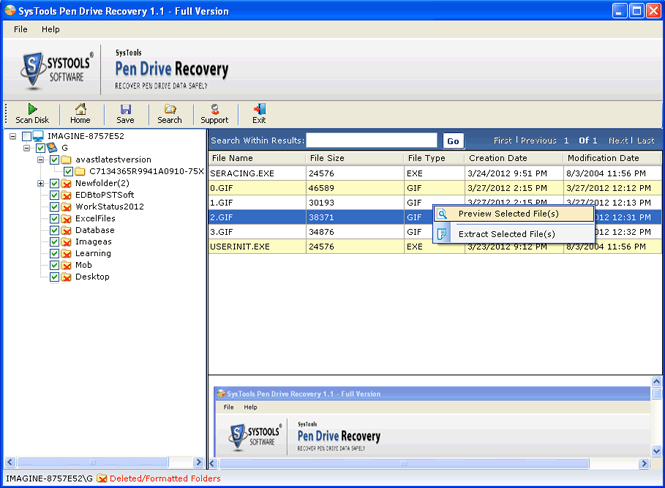Collapse the IMAGINE-8757E52 root node
This screenshot has width=665, height=488.
click(13, 137)
